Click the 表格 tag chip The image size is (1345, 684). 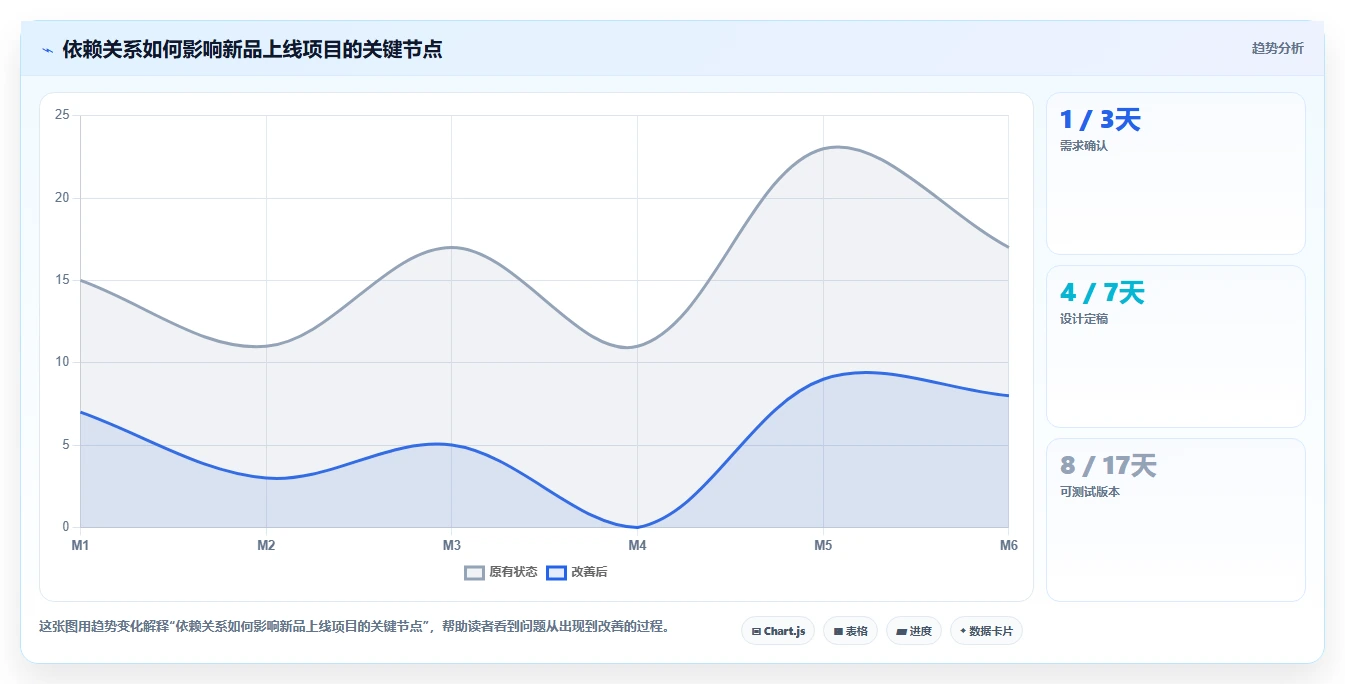coord(850,631)
